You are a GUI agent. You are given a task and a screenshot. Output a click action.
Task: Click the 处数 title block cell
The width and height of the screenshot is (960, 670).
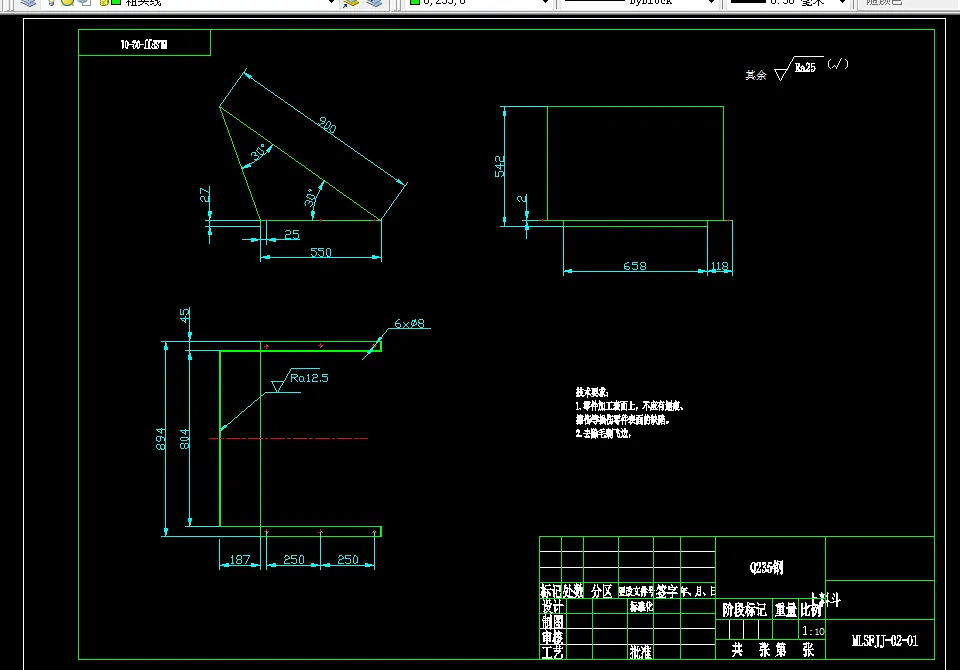coord(573,591)
